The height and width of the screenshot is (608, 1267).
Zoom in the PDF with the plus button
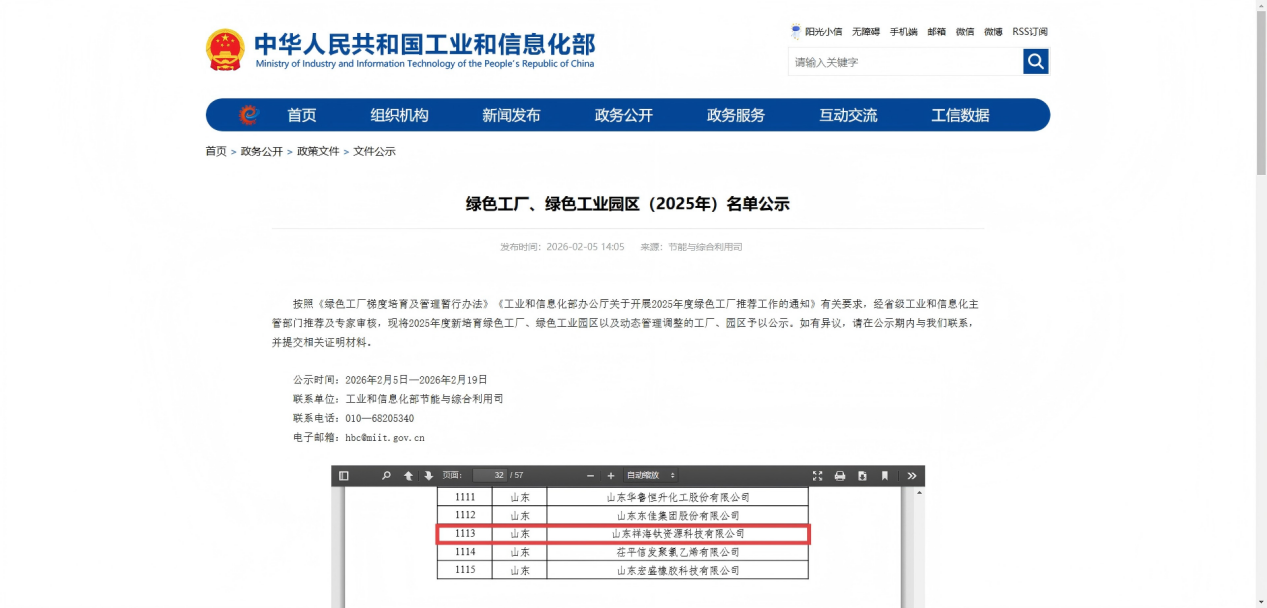(x=611, y=476)
